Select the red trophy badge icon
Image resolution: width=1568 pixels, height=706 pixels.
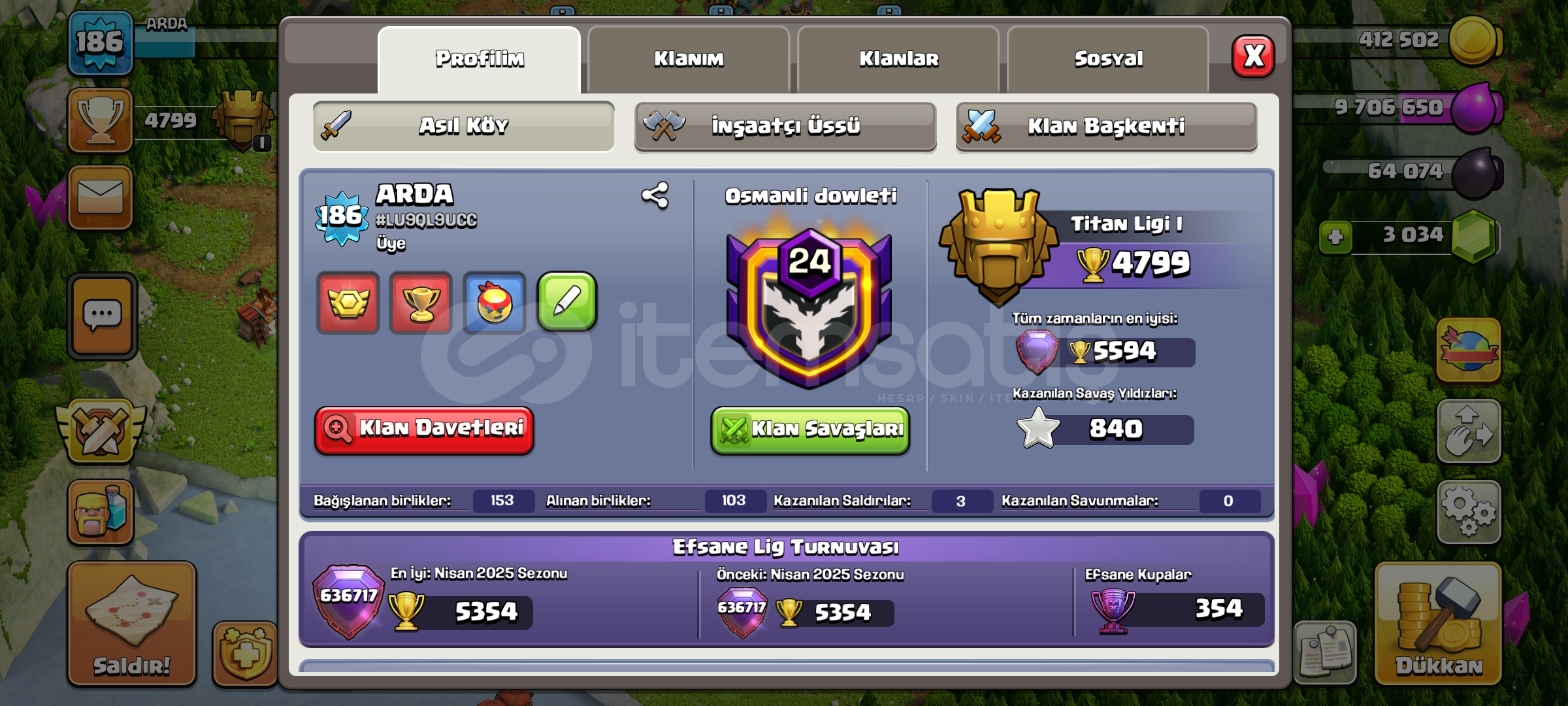coord(421,303)
